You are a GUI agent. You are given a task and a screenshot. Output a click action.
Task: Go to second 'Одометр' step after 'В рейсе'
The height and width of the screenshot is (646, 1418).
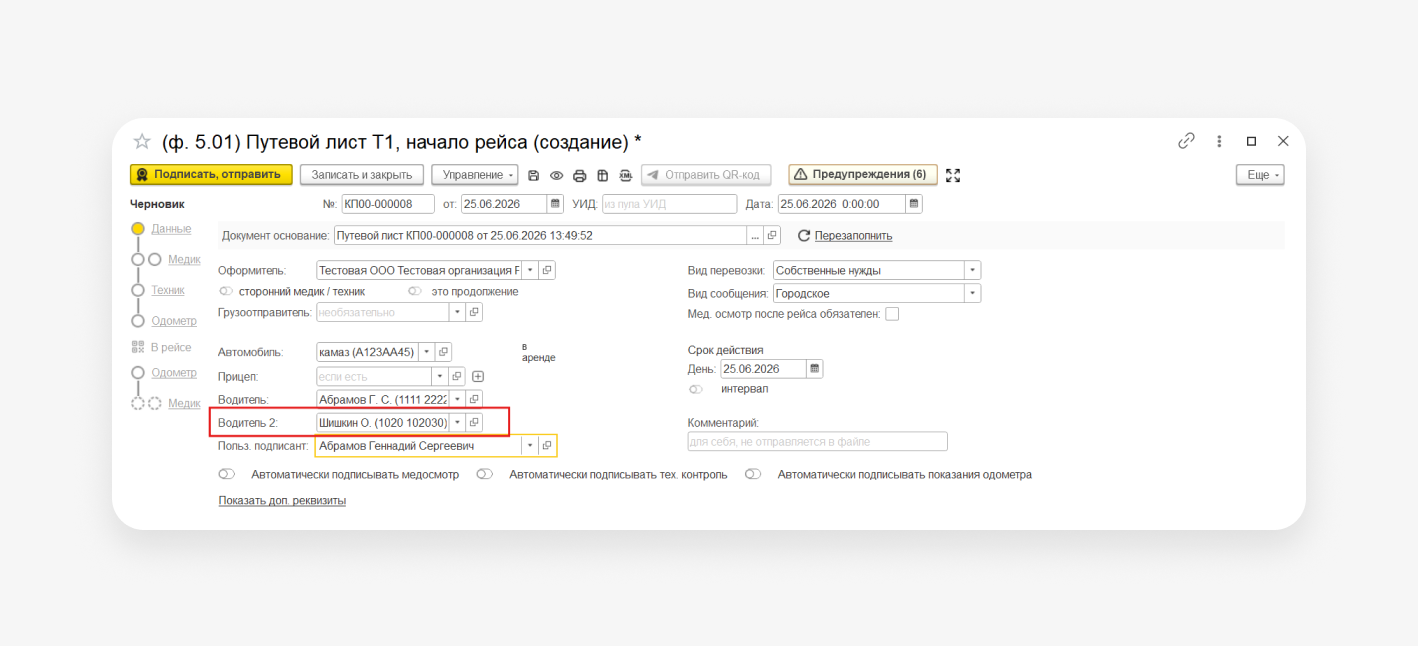click(174, 372)
